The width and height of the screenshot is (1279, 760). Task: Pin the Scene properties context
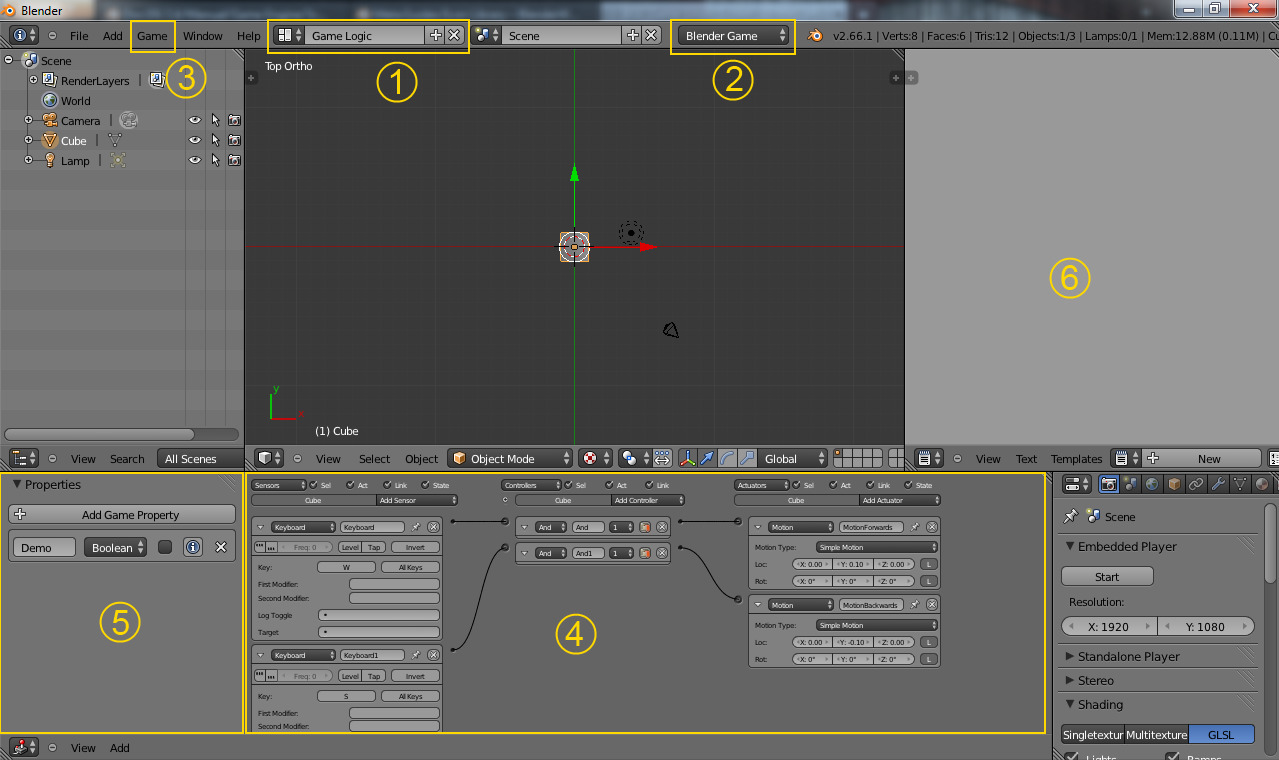tap(1071, 517)
